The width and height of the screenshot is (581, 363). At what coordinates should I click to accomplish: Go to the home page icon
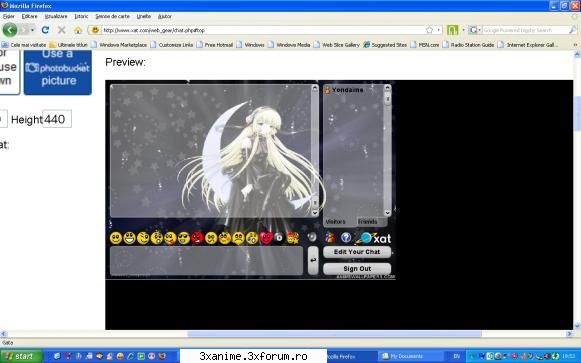78,30
